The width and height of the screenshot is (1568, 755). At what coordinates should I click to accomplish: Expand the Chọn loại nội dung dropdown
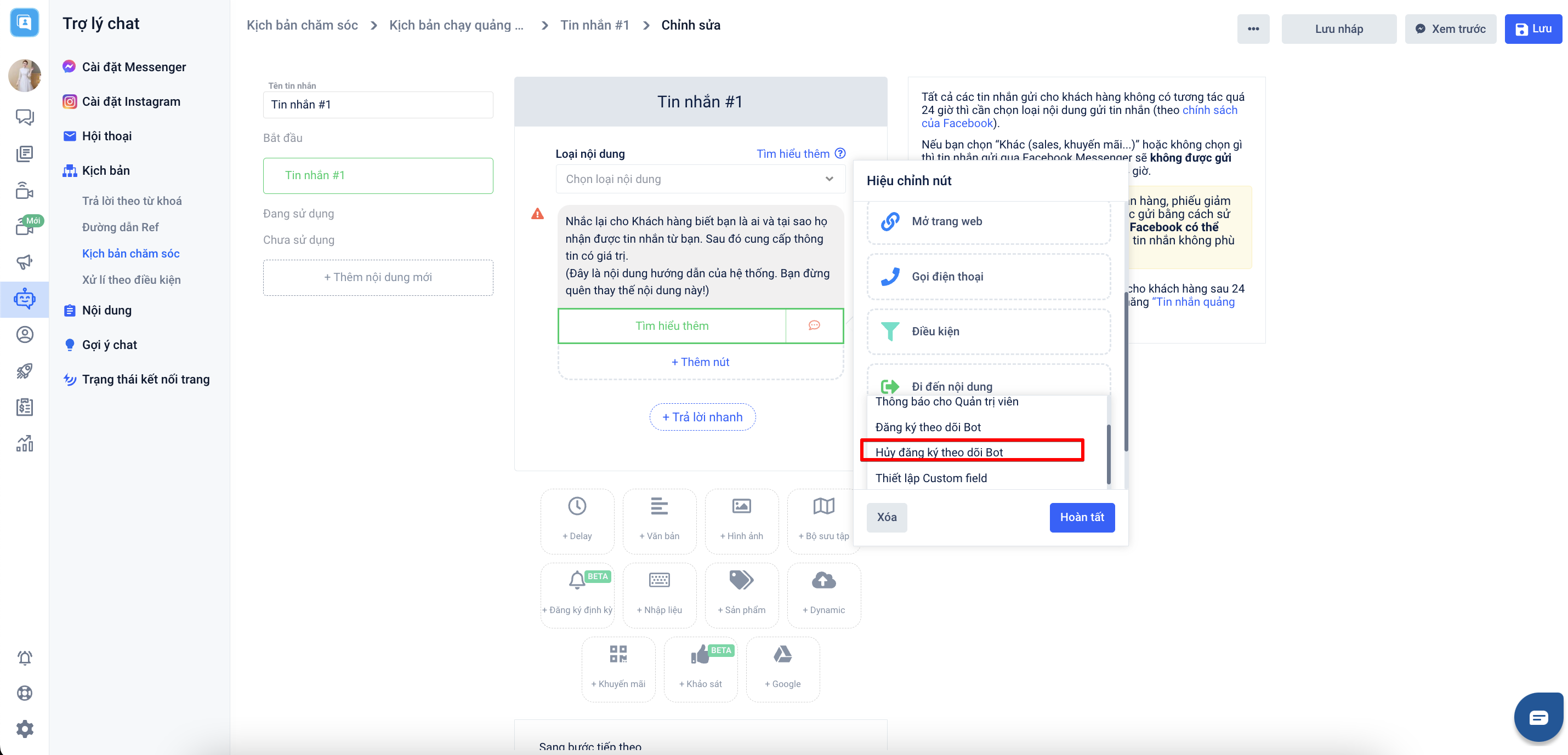point(700,179)
